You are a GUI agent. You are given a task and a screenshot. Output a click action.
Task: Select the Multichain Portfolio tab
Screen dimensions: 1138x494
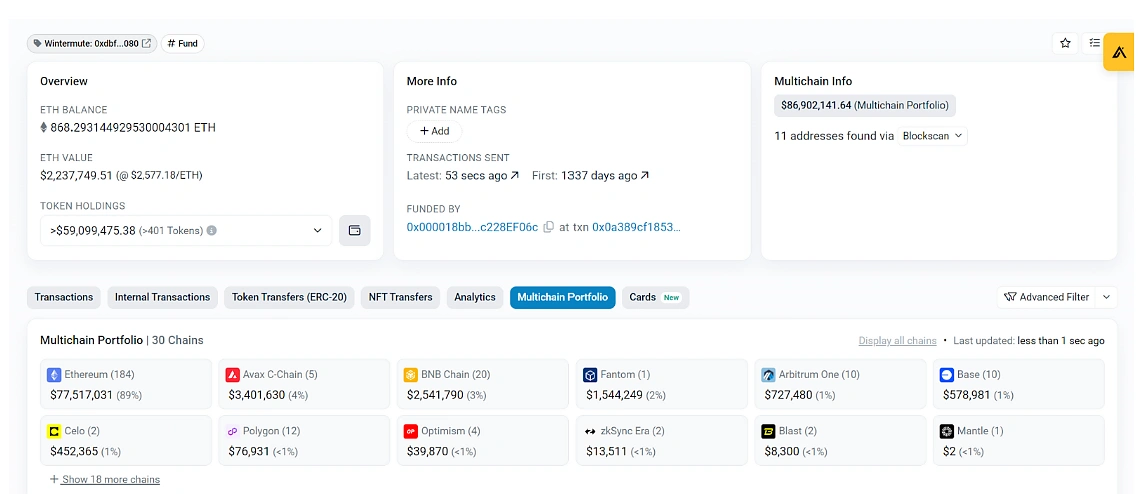[x=562, y=297]
